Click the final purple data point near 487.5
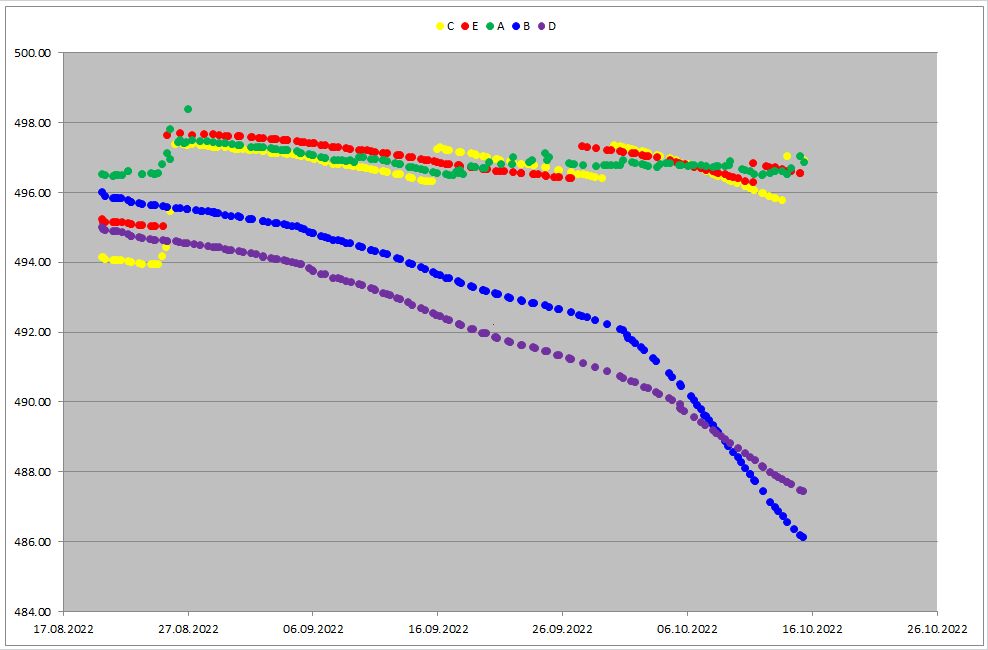 tap(802, 491)
